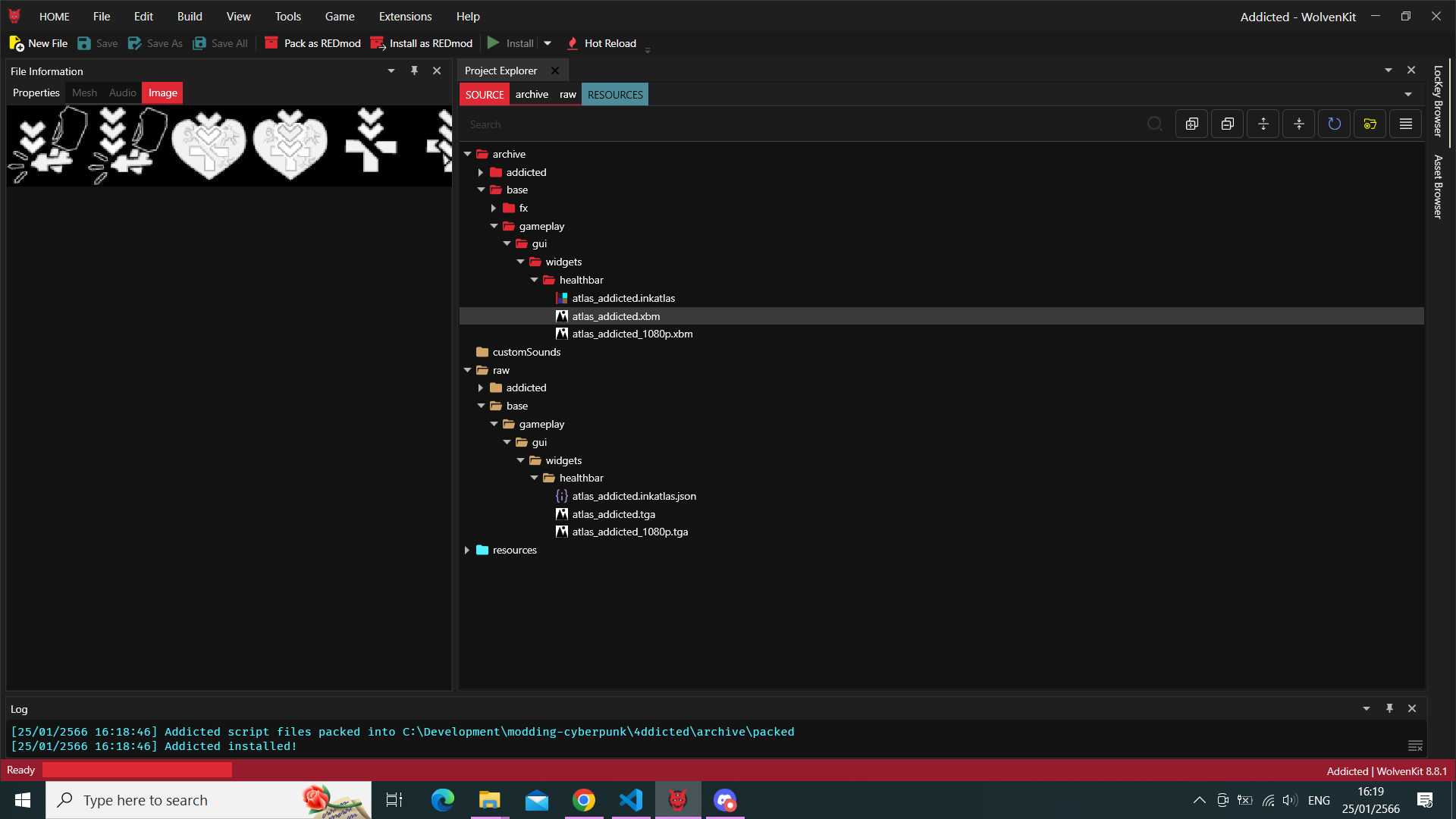Select raw view tab

coord(568,95)
